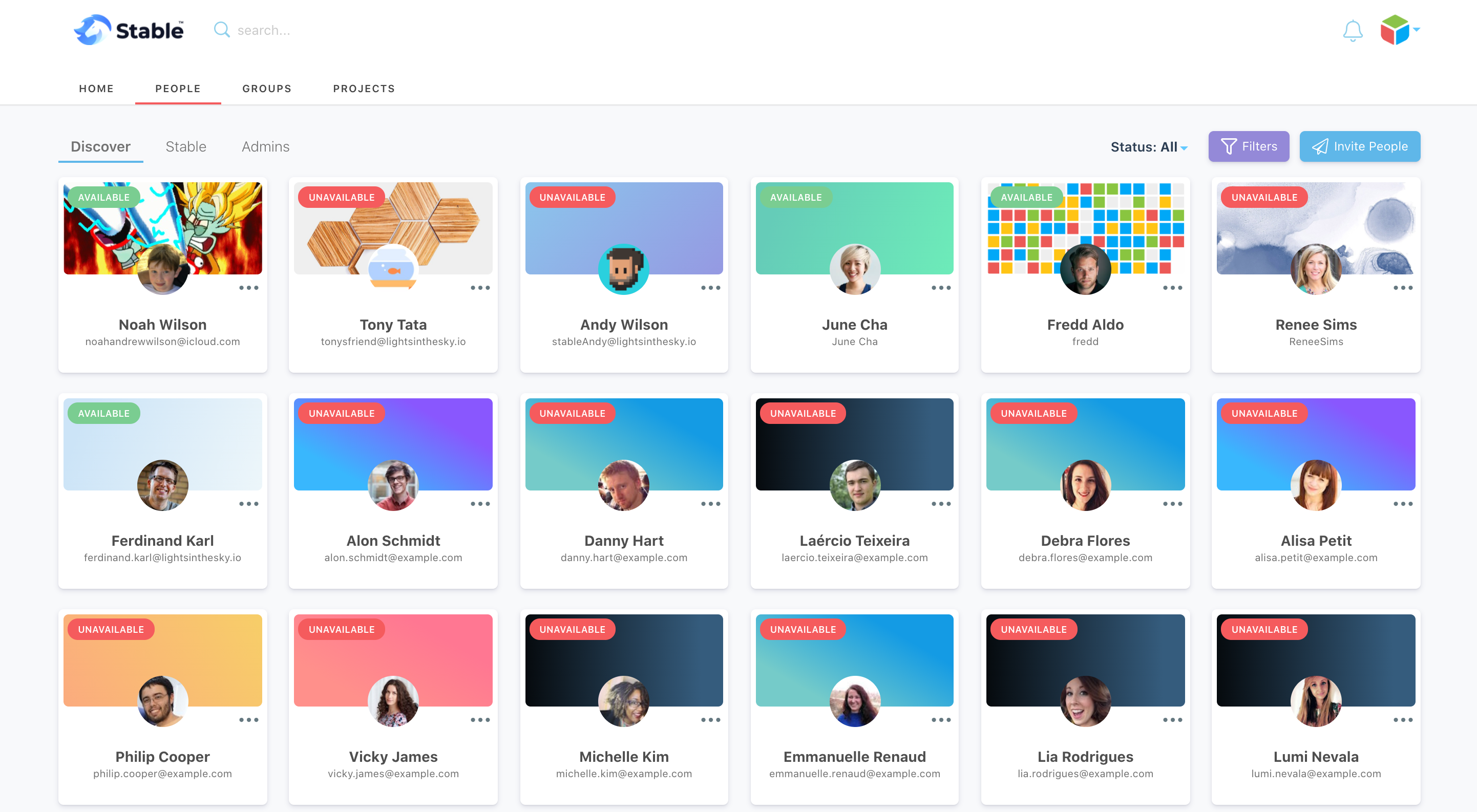Open the PROJECTS tab
Image resolution: width=1477 pixels, height=812 pixels.
[x=364, y=88]
